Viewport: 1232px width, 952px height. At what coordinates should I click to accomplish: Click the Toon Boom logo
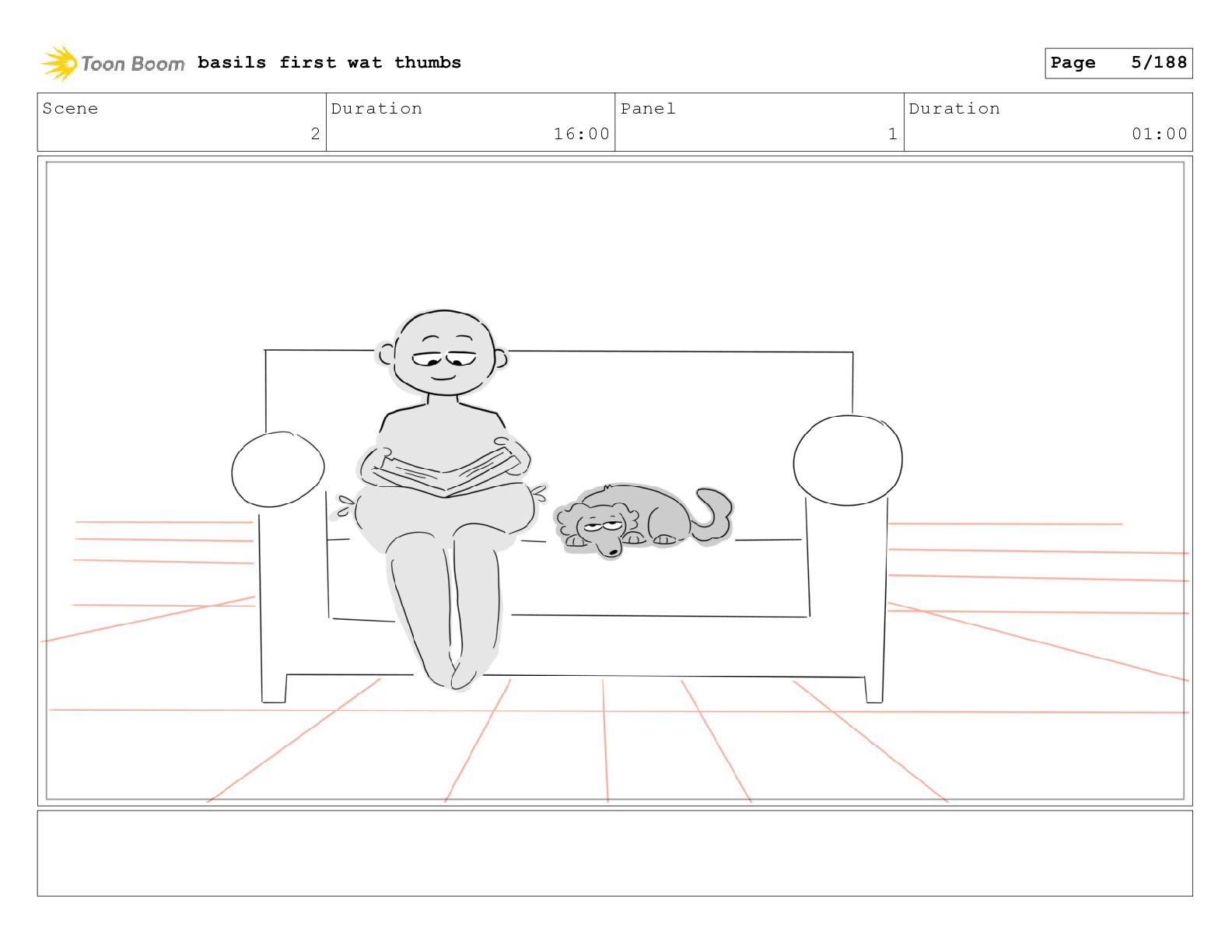(113, 63)
